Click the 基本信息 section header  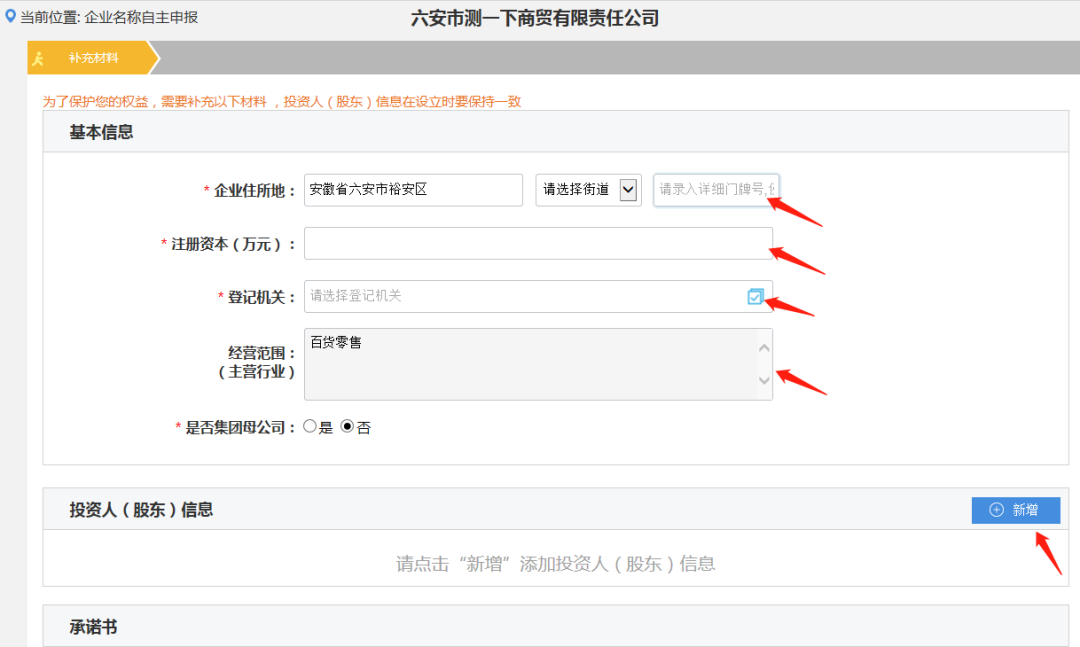tap(101, 132)
